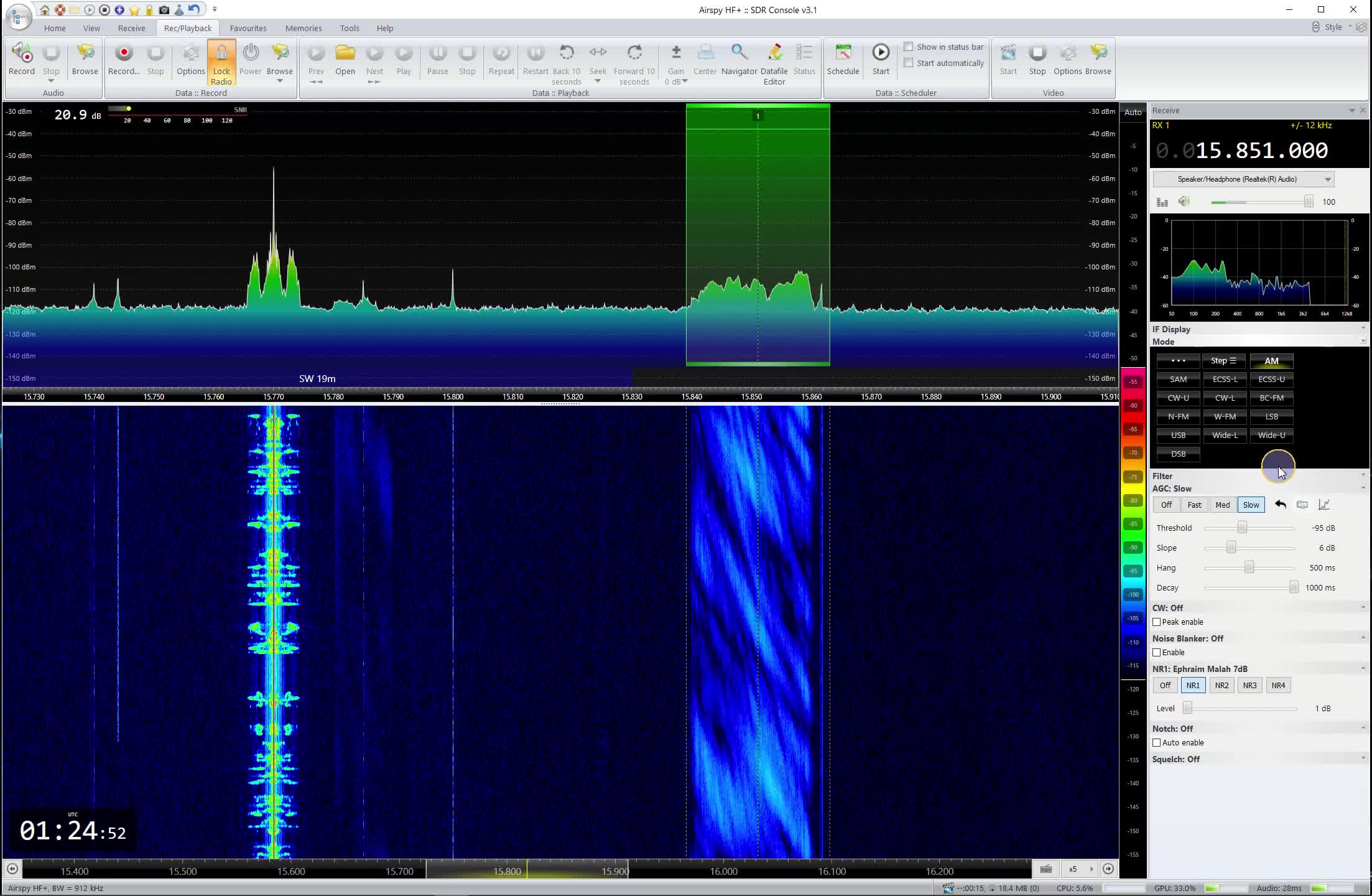1372x896 pixels.
Task: Open the Tools menu
Action: [x=350, y=28]
